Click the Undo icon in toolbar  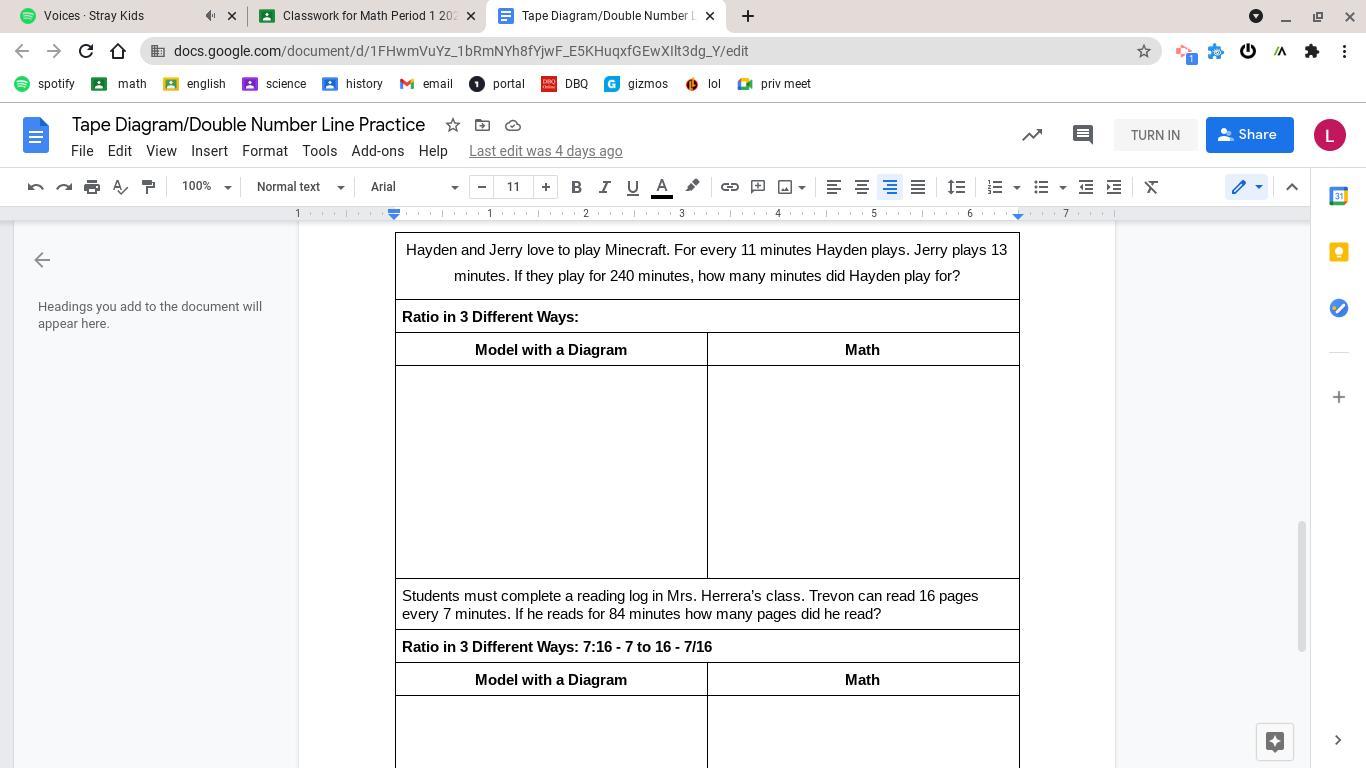coord(36,187)
